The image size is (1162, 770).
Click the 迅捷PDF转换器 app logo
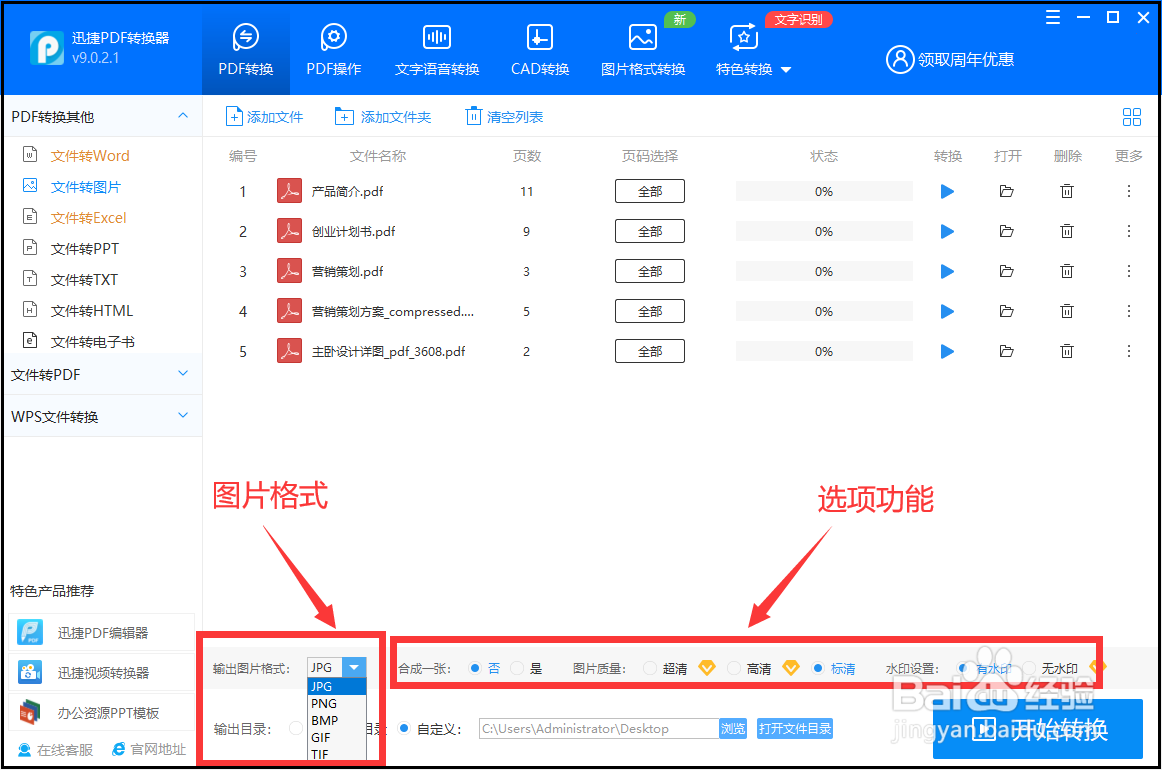coord(47,48)
